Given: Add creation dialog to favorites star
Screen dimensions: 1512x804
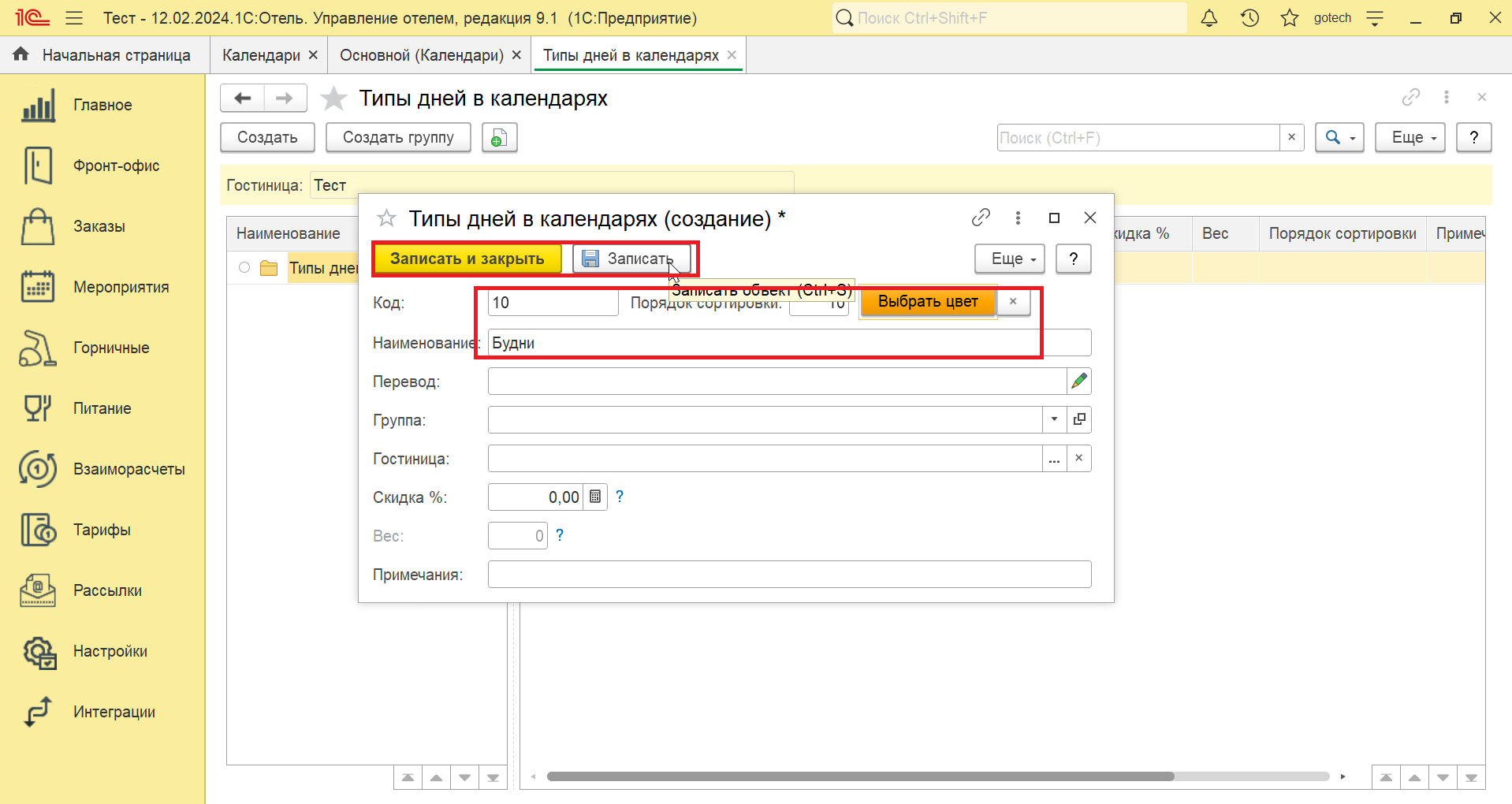Looking at the screenshot, I should (386, 218).
